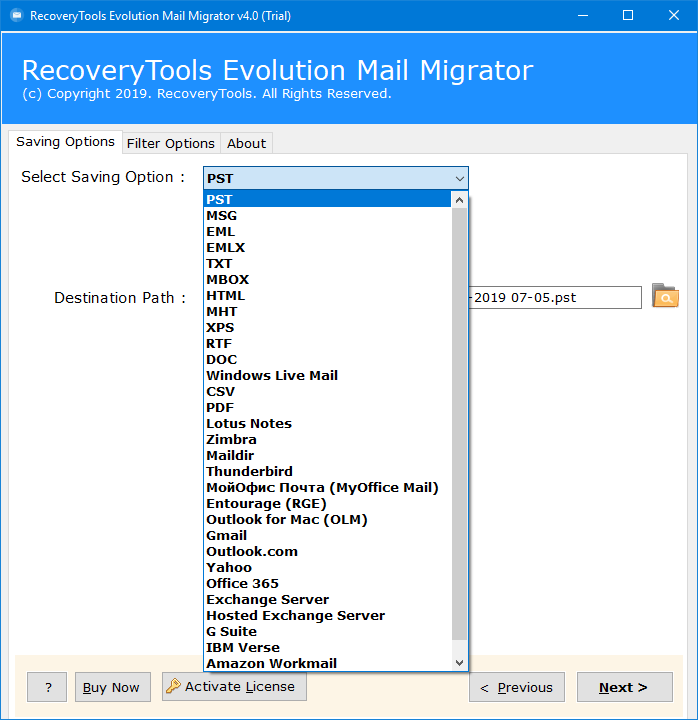Click the list scroll down arrow
The height and width of the screenshot is (720, 698).
459,663
